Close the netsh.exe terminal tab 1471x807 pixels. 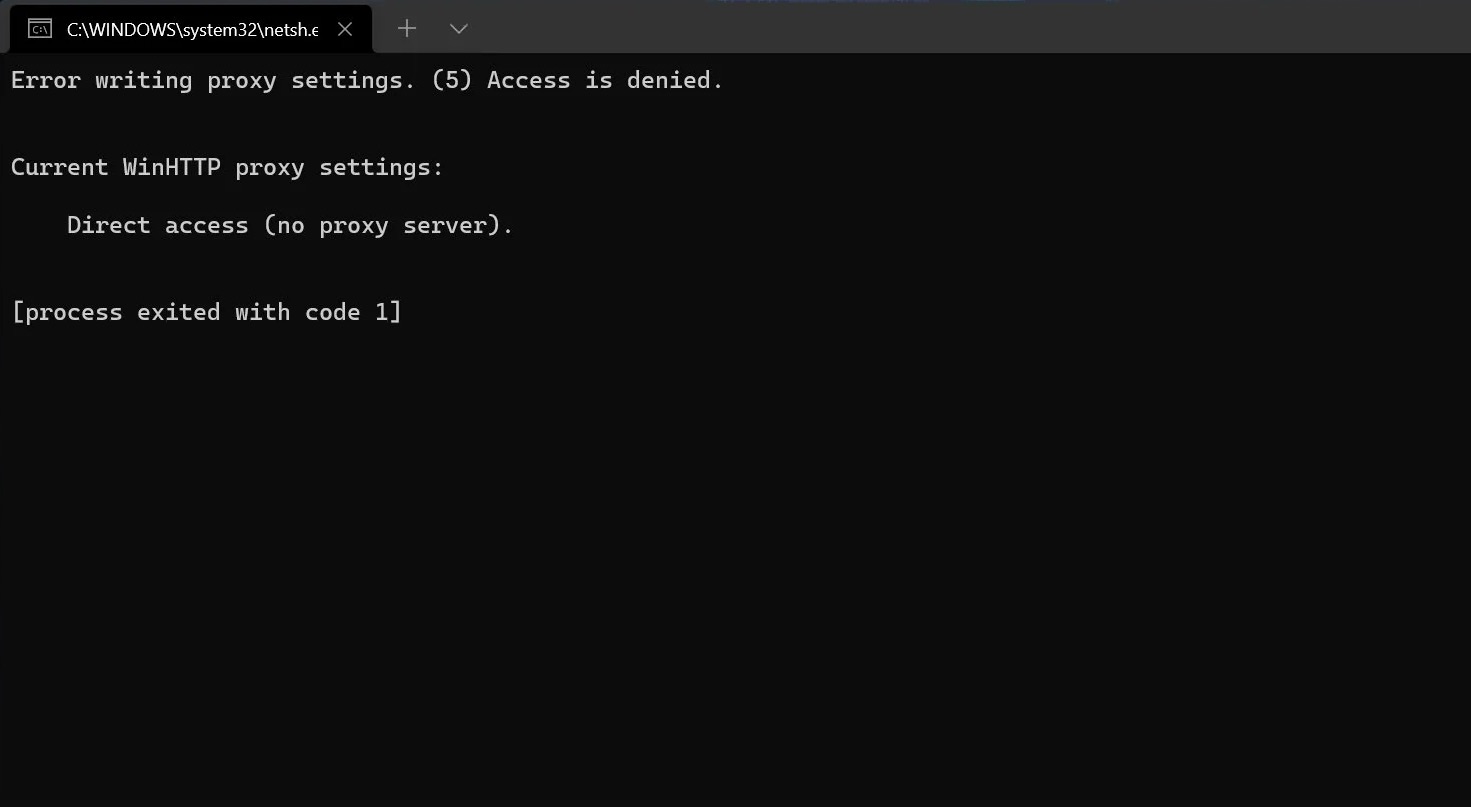pyautogui.click(x=344, y=28)
